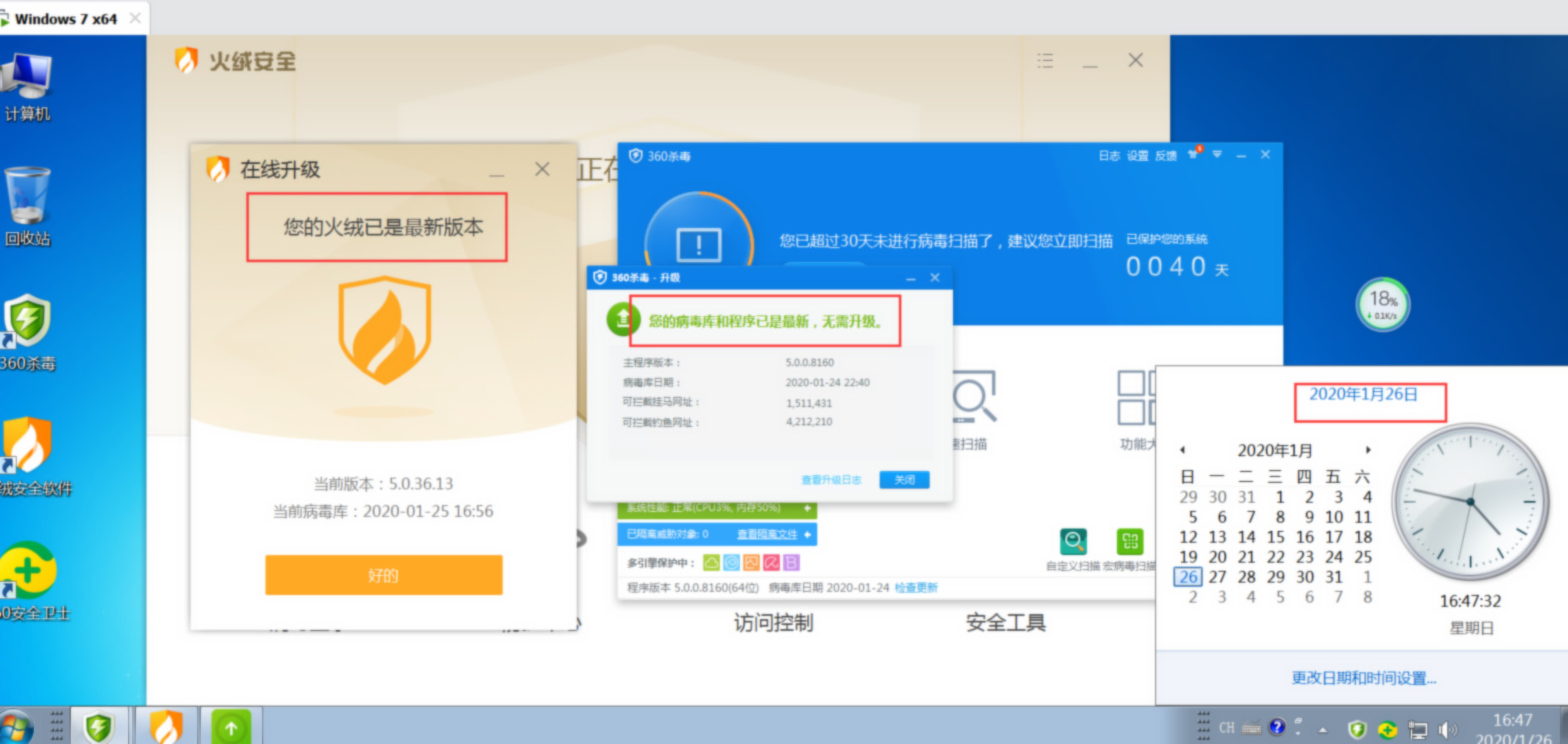This screenshot has height=744, width=1568.
Task: Launch 火绒安全软件 from the desktop shortcut
Action: coord(29,457)
